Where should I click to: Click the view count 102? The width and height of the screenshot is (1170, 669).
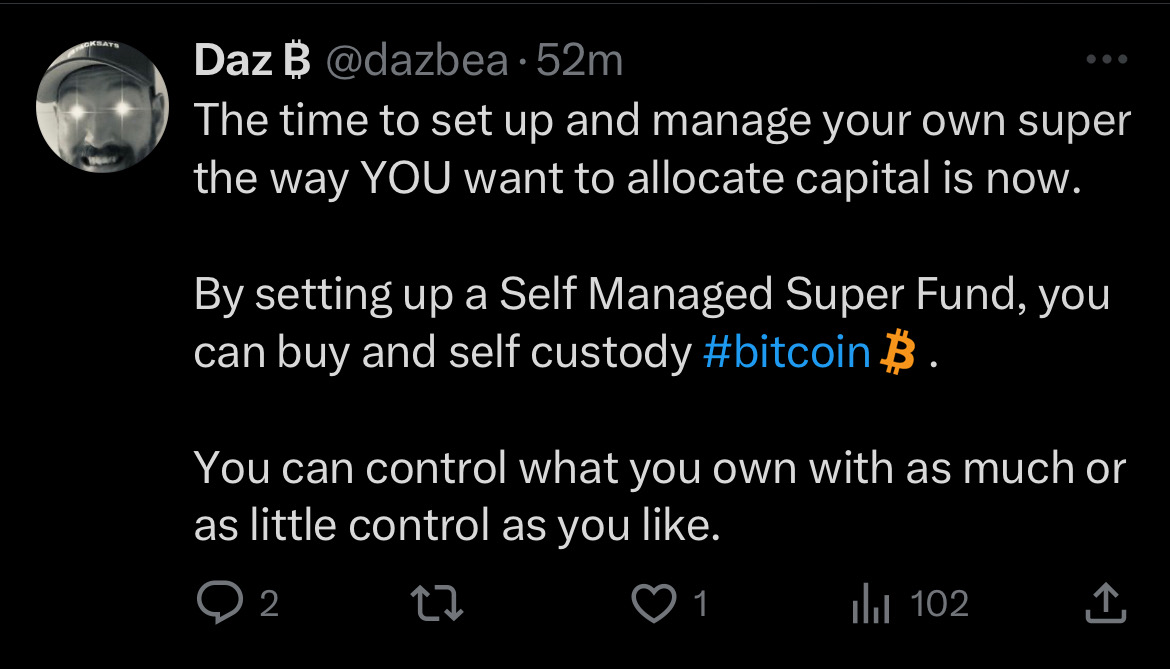tap(940, 604)
